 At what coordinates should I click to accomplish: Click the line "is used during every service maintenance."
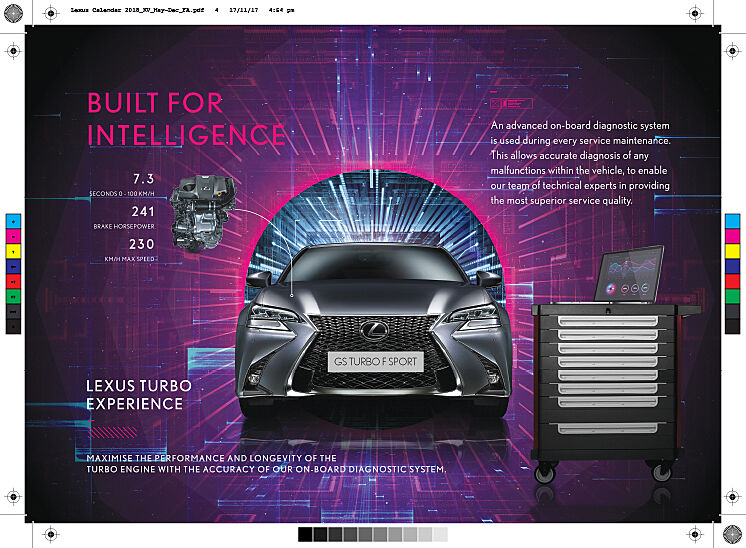pyautogui.click(x=580, y=141)
